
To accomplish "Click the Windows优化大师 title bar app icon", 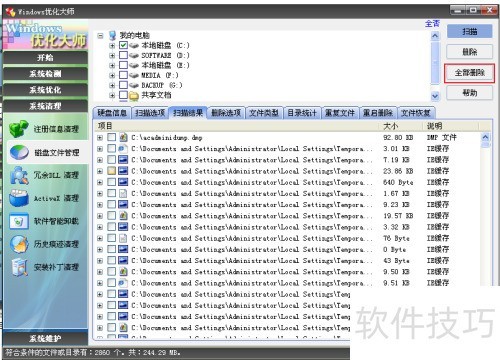I will point(10,12).
